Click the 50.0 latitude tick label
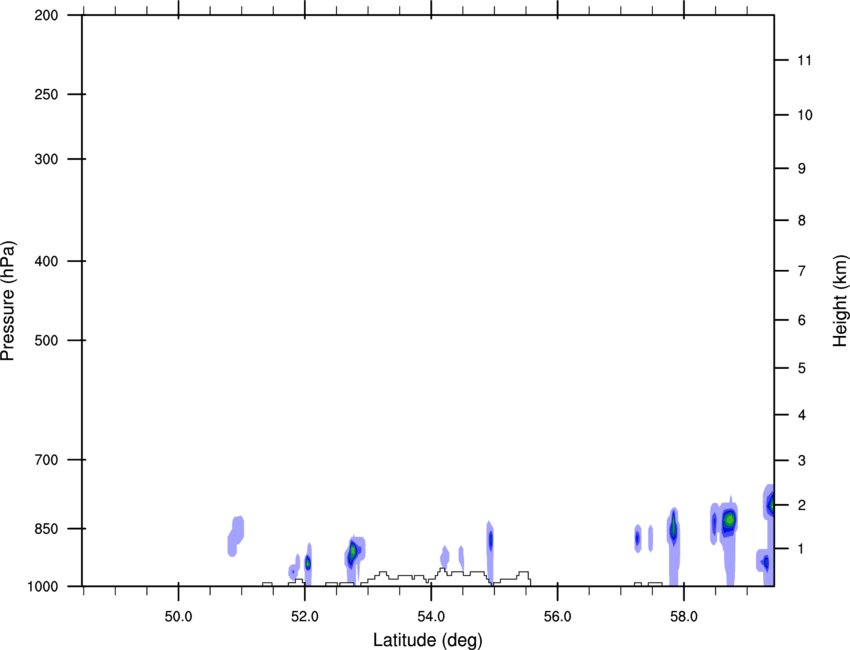The width and height of the screenshot is (850, 650). coord(178,617)
